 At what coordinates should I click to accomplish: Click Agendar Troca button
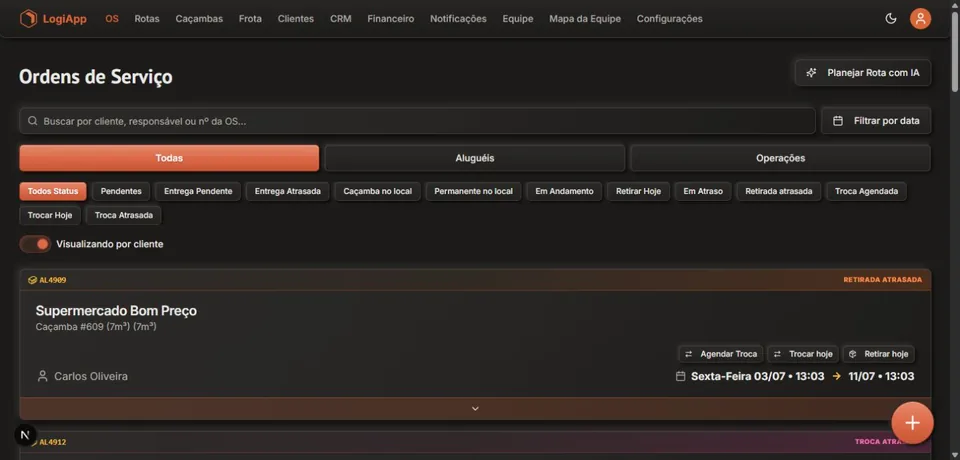[721, 354]
